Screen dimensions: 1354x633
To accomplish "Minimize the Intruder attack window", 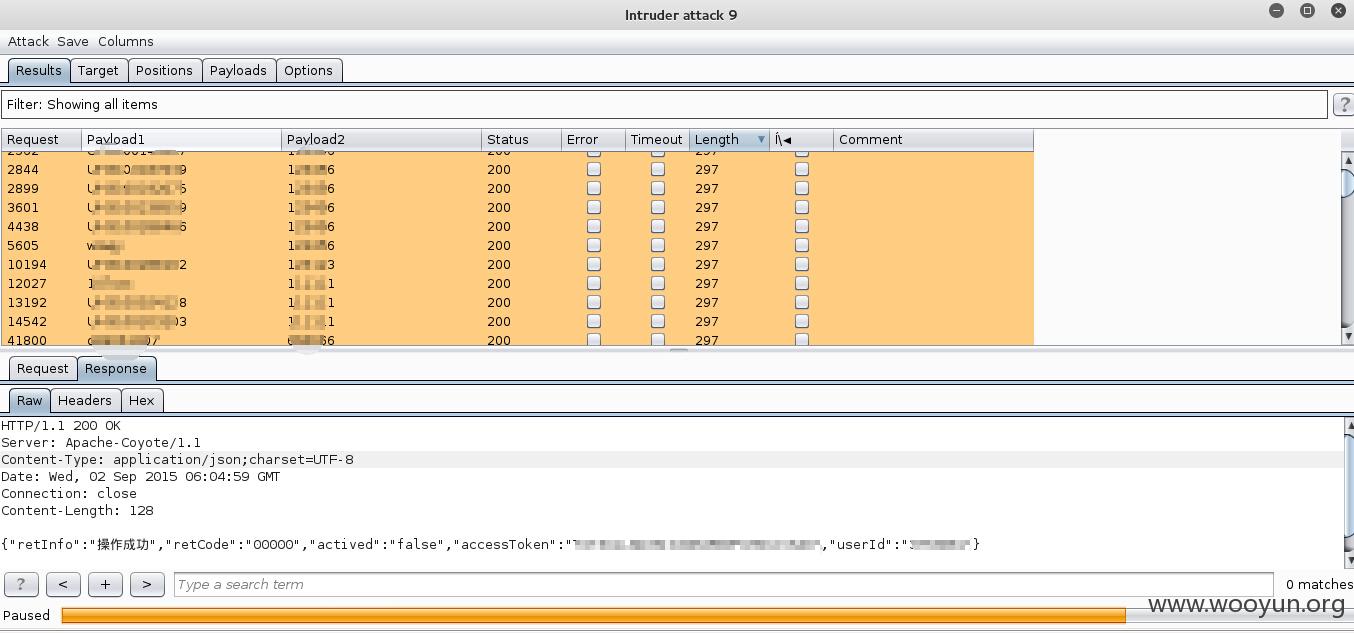I will pos(1276,10).
